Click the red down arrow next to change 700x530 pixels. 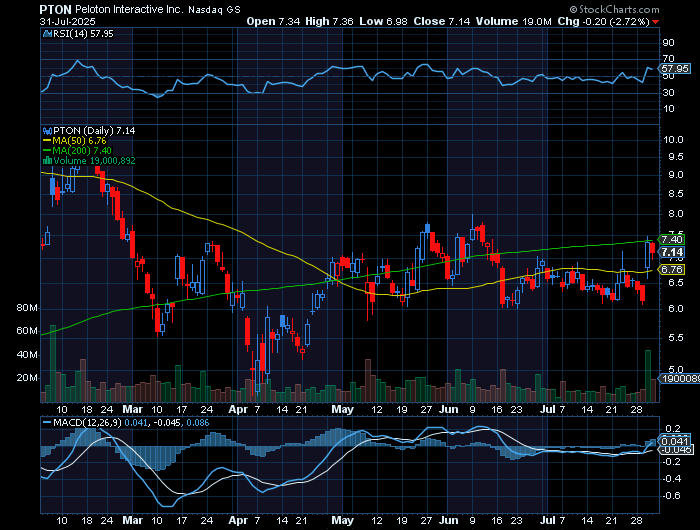point(655,22)
